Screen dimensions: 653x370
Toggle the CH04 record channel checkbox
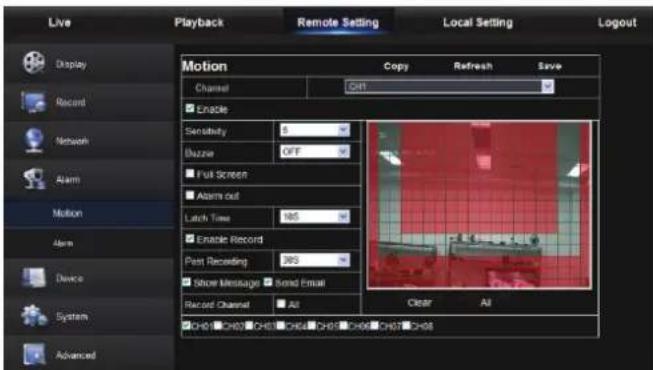pos(281,325)
